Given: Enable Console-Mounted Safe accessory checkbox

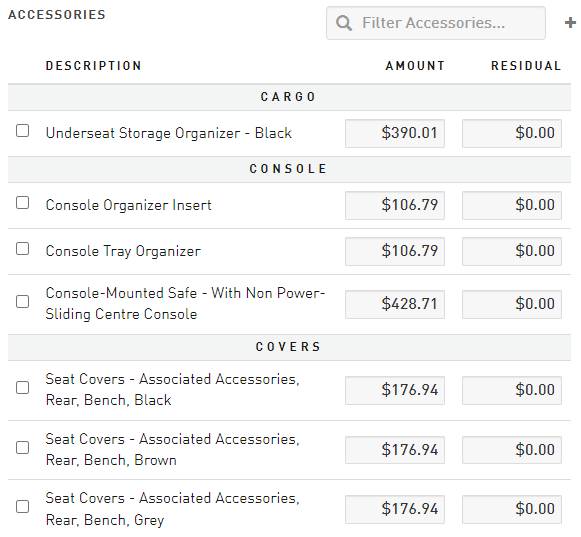Looking at the screenshot, I should pyautogui.click(x=23, y=302).
